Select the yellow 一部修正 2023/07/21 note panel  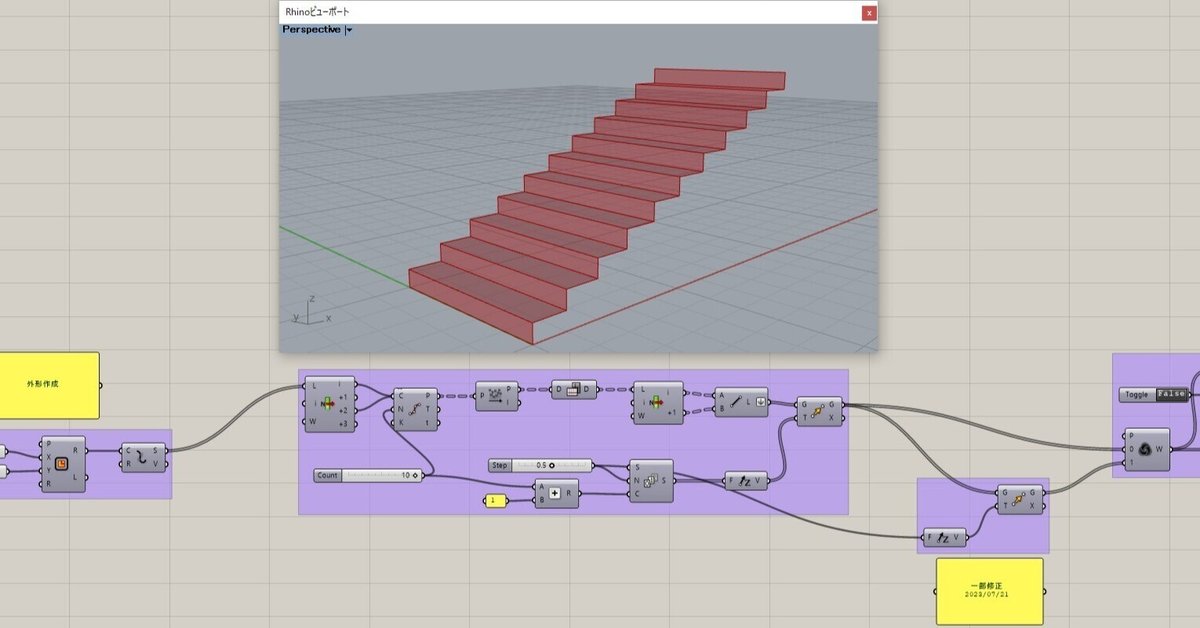990,591
